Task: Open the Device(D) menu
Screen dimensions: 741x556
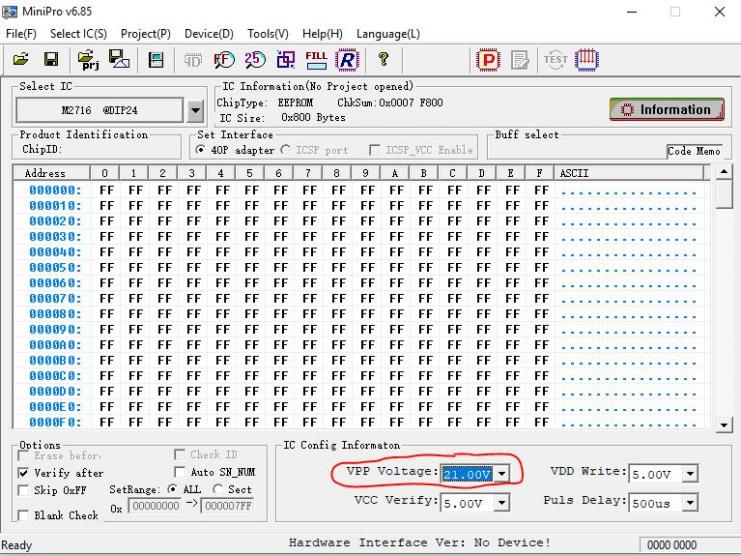Action: click(208, 34)
